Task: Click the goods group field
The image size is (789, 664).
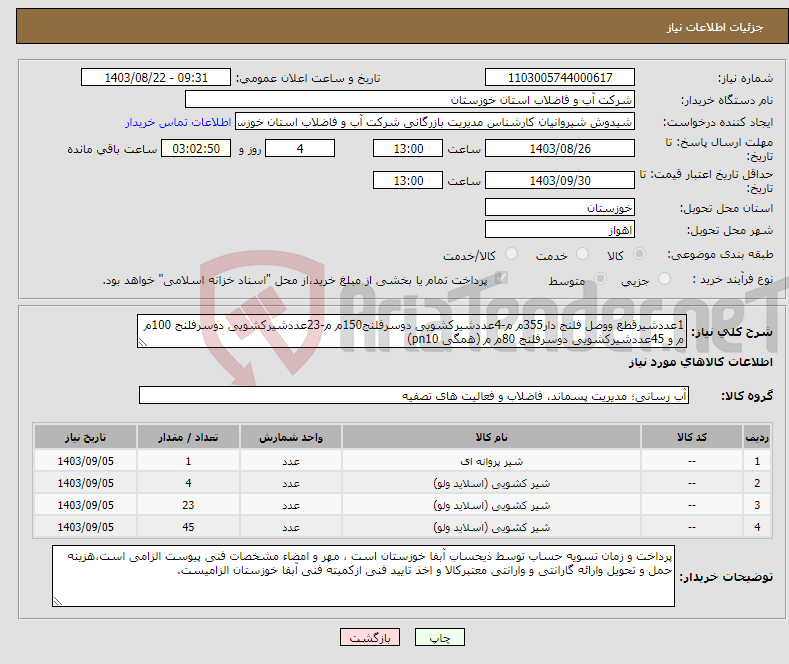Action: [414, 395]
